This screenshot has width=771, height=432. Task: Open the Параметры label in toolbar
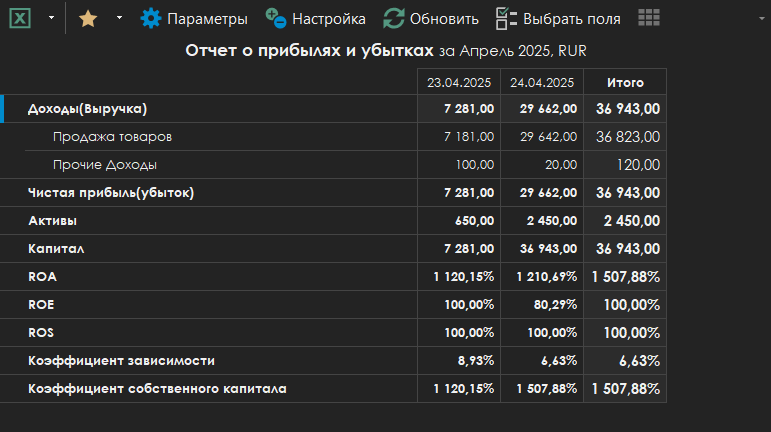(207, 19)
